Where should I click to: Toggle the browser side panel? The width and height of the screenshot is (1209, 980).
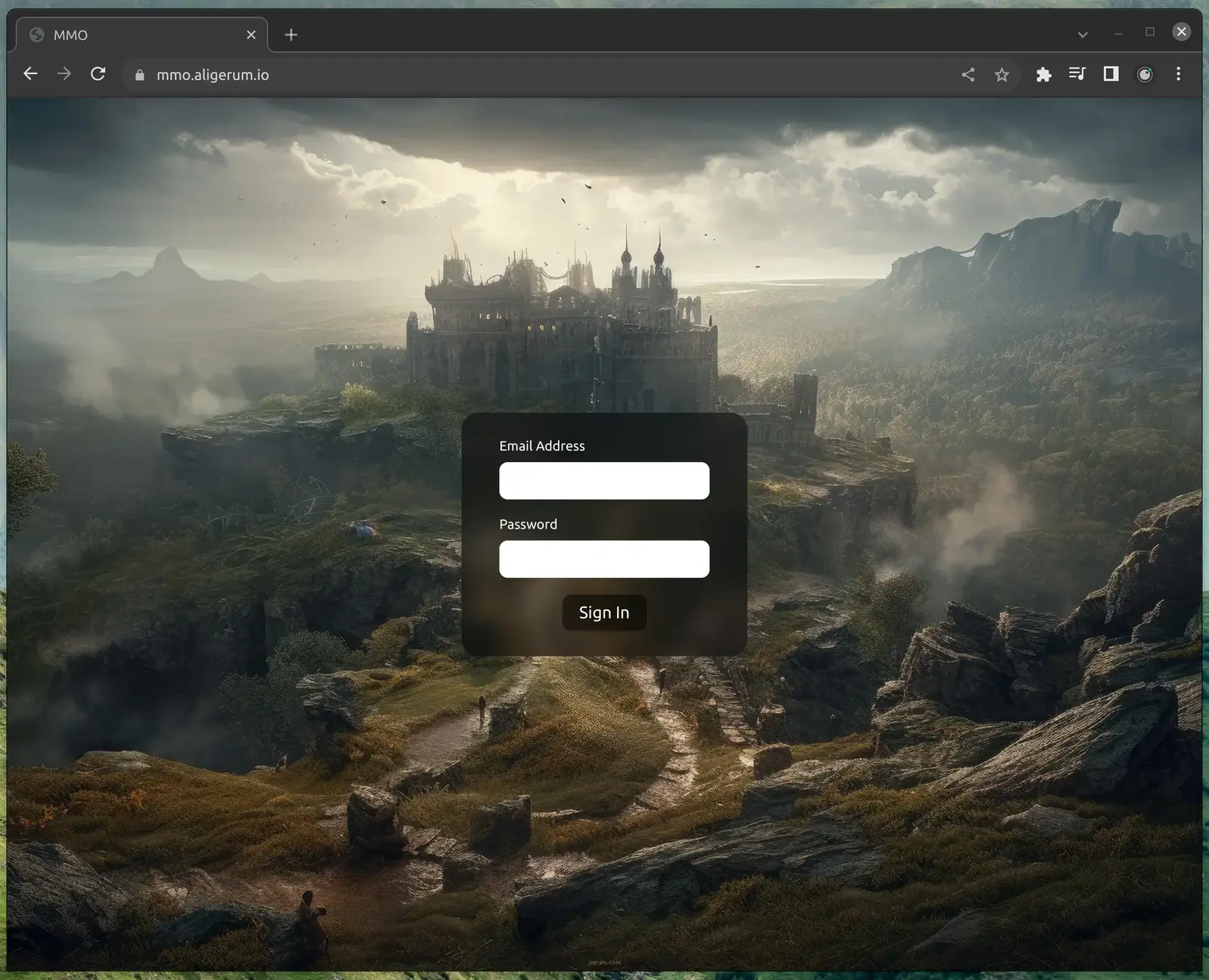[1111, 74]
